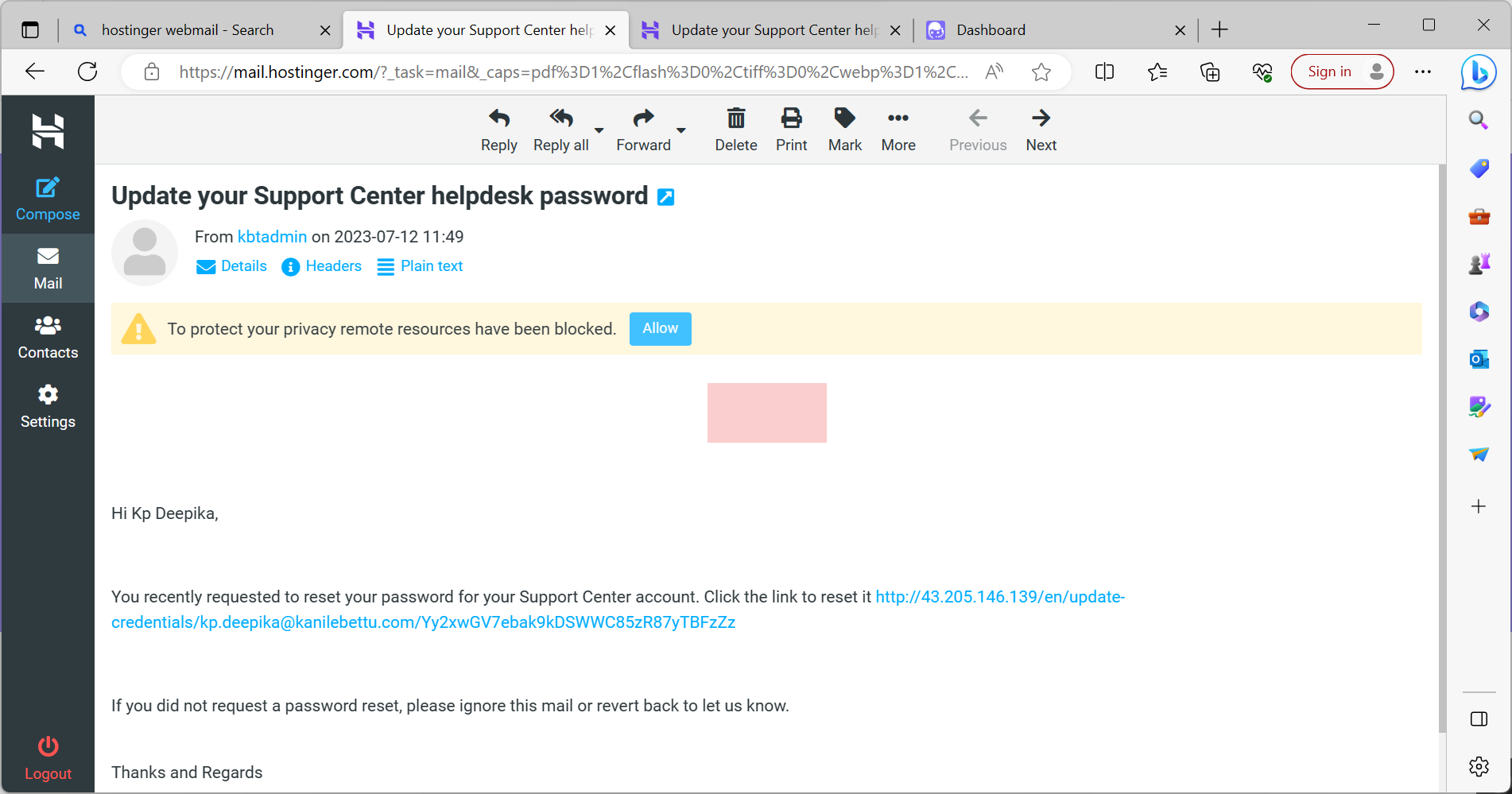1512x794 pixels.
Task: Click Logout in the sidebar
Action: point(48,758)
